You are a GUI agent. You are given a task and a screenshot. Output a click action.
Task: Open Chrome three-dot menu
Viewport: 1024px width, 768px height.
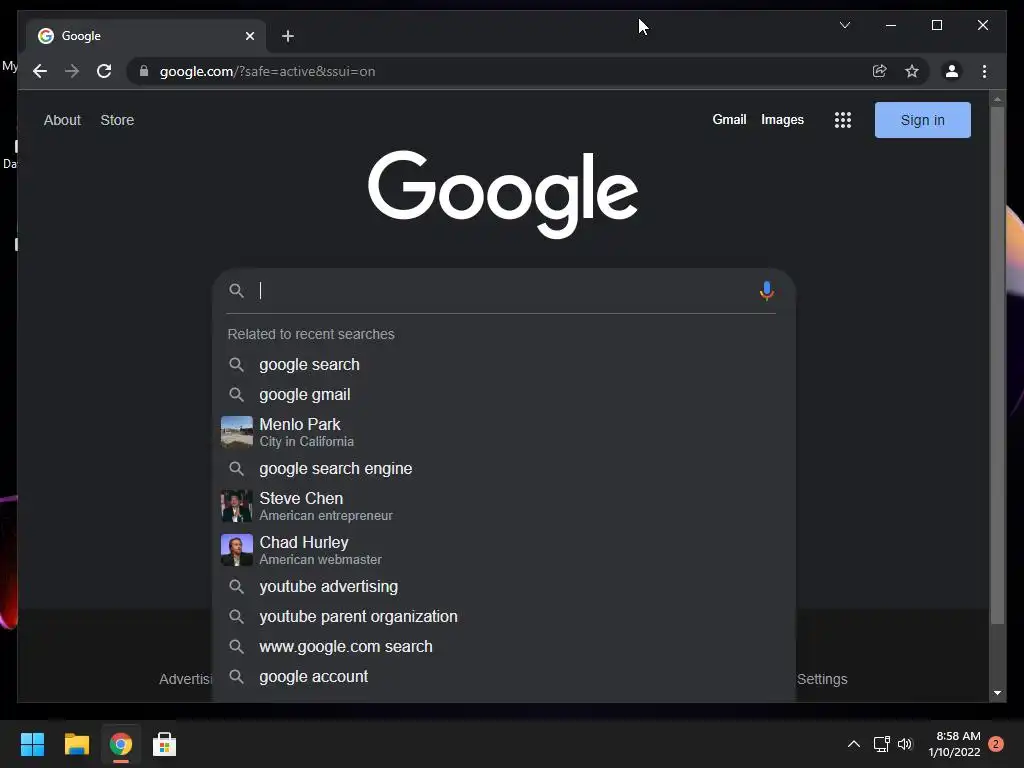tap(984, 71)
